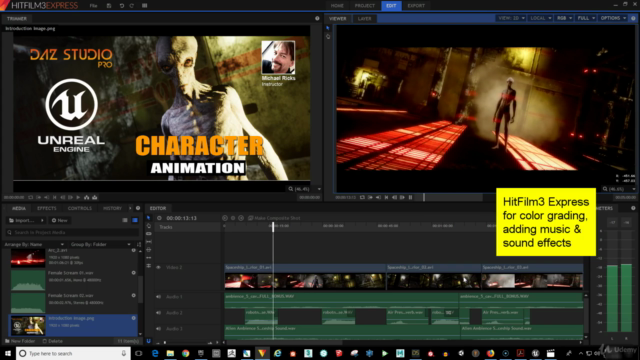Open the Options dropdown in Viewer
This screenshot has height=360, width=640.
point(613,18)
